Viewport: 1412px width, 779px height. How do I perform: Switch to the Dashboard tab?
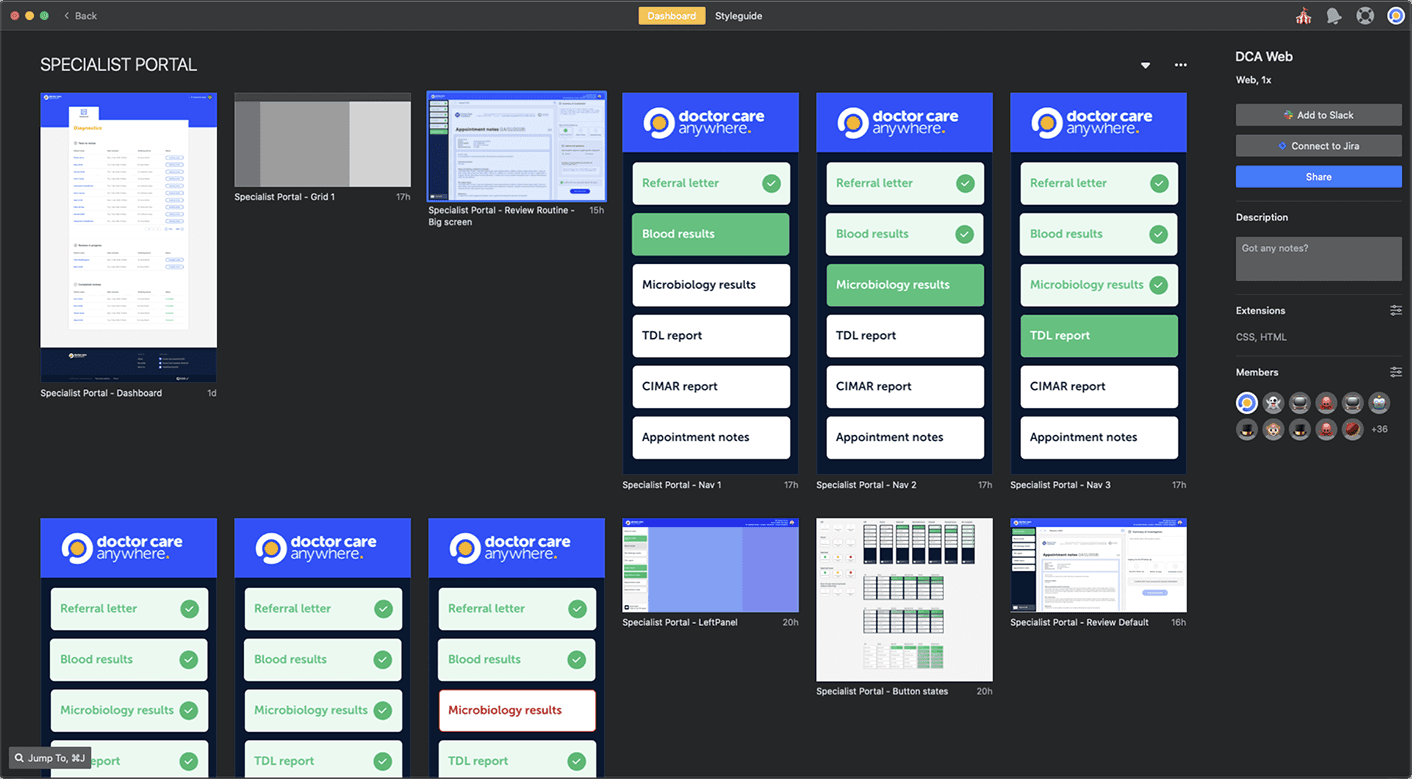point(672,16)
